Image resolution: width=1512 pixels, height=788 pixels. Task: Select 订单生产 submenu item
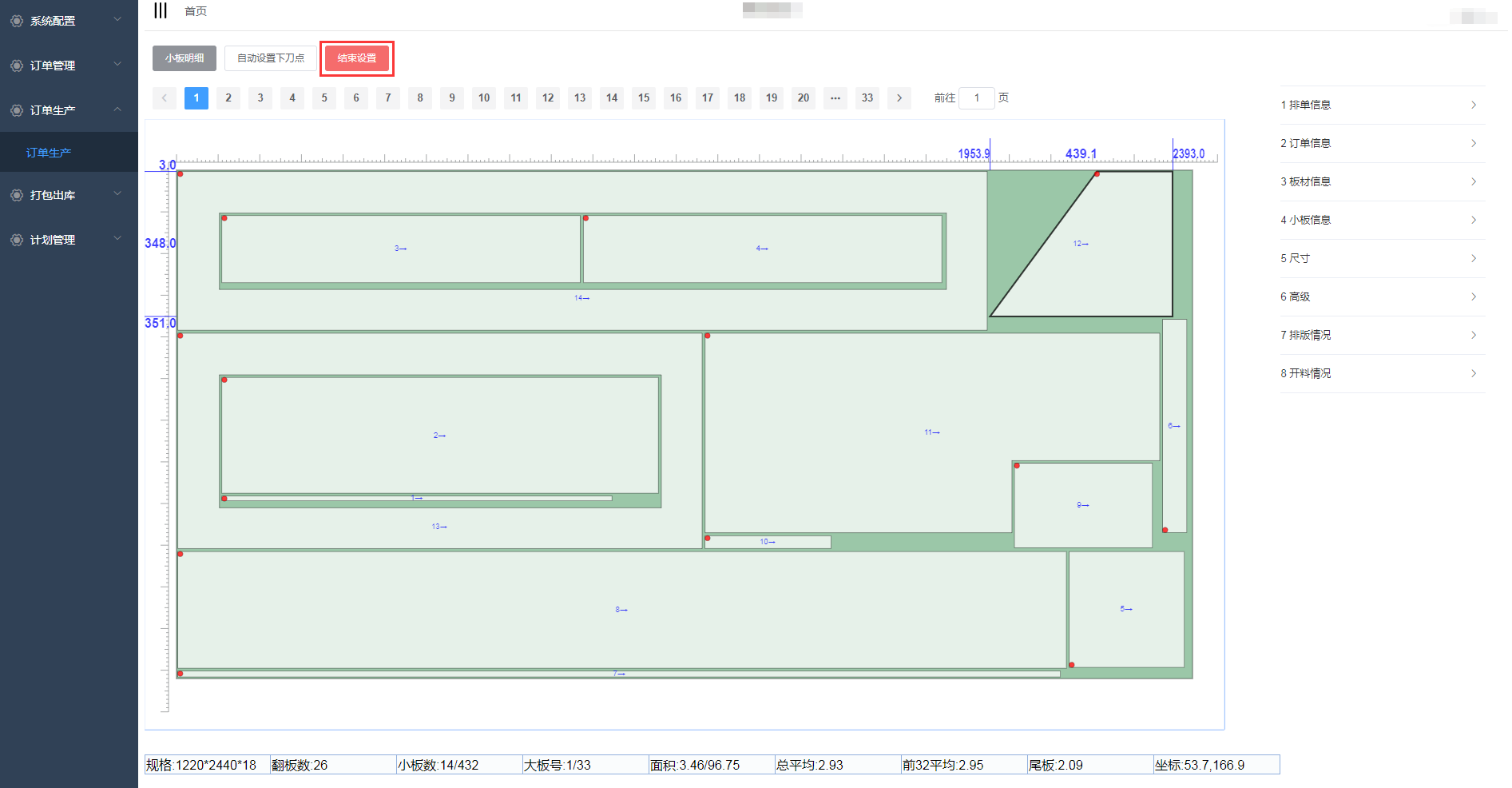pos(49,153)
